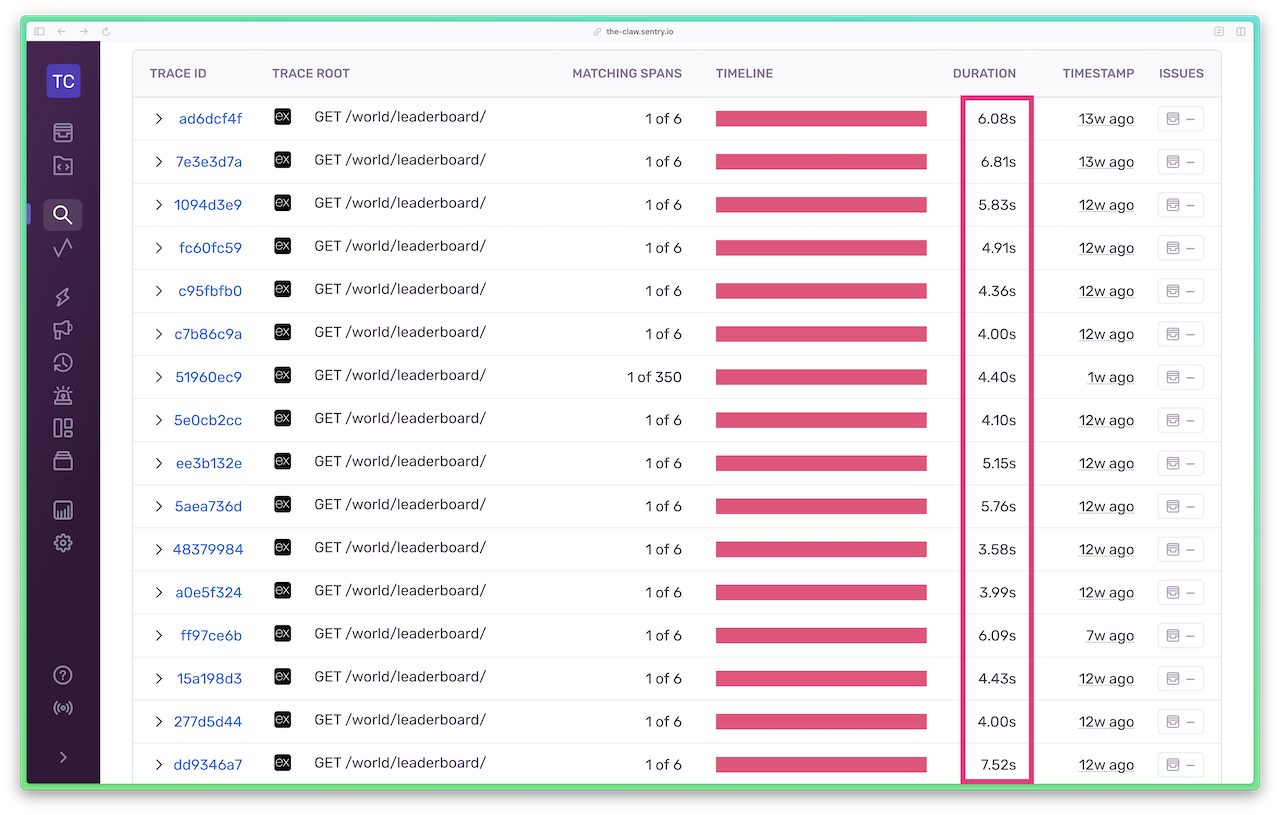Click the browser split-view icon
This screenshot has height=815, width=1280.
[1241, 31]
